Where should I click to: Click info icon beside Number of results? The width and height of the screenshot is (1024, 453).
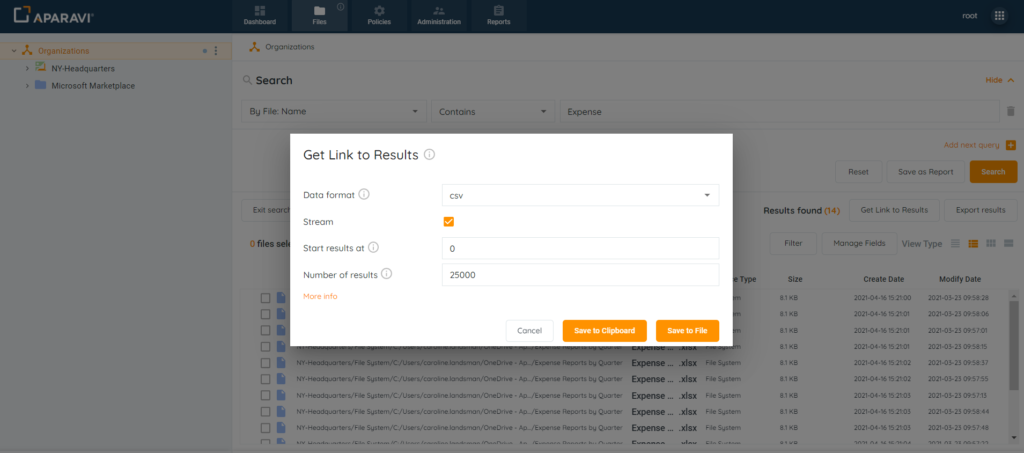pyautogui.click(x=386, y=274)
